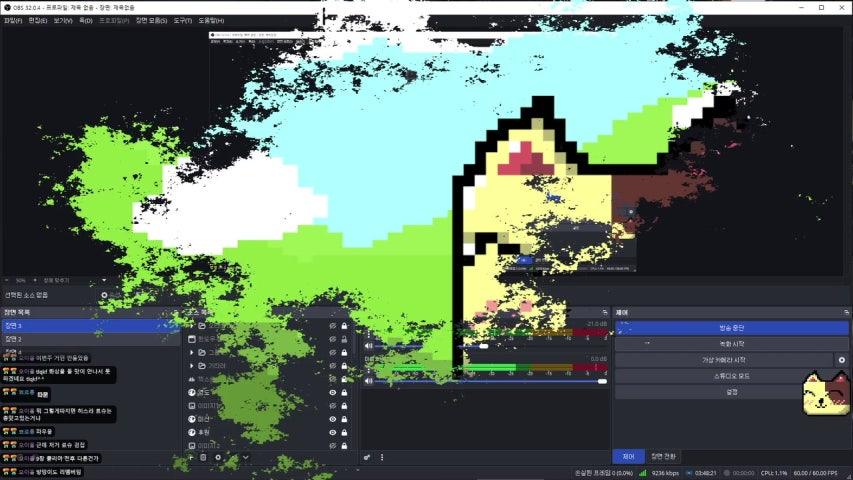This screenshot has height=480, width=853.
Task: Switch to the 제어 tab
Action: pyautogui.click(x=628, y=457)
